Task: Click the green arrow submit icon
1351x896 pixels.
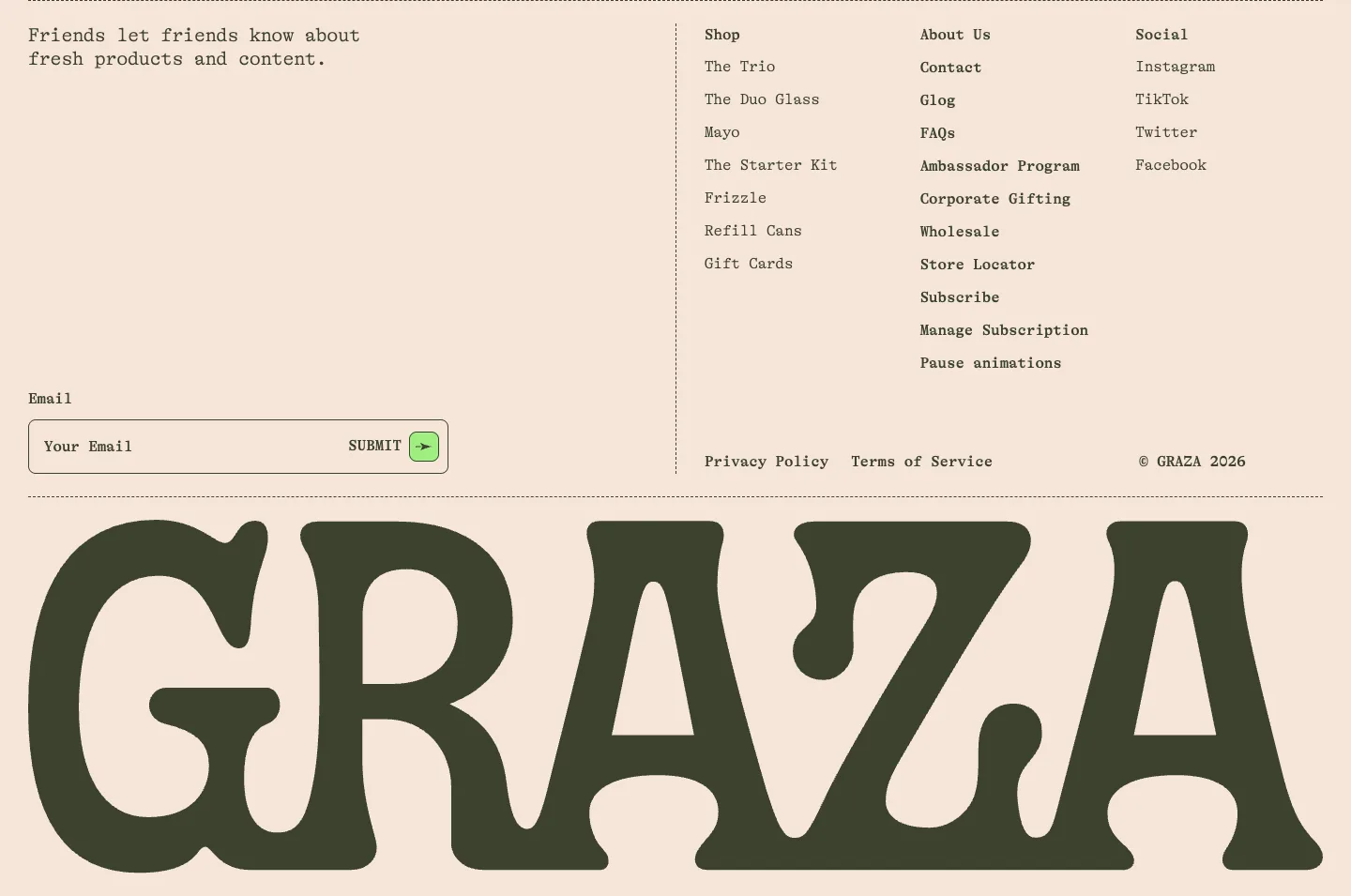Action: (x=424, y=447)
